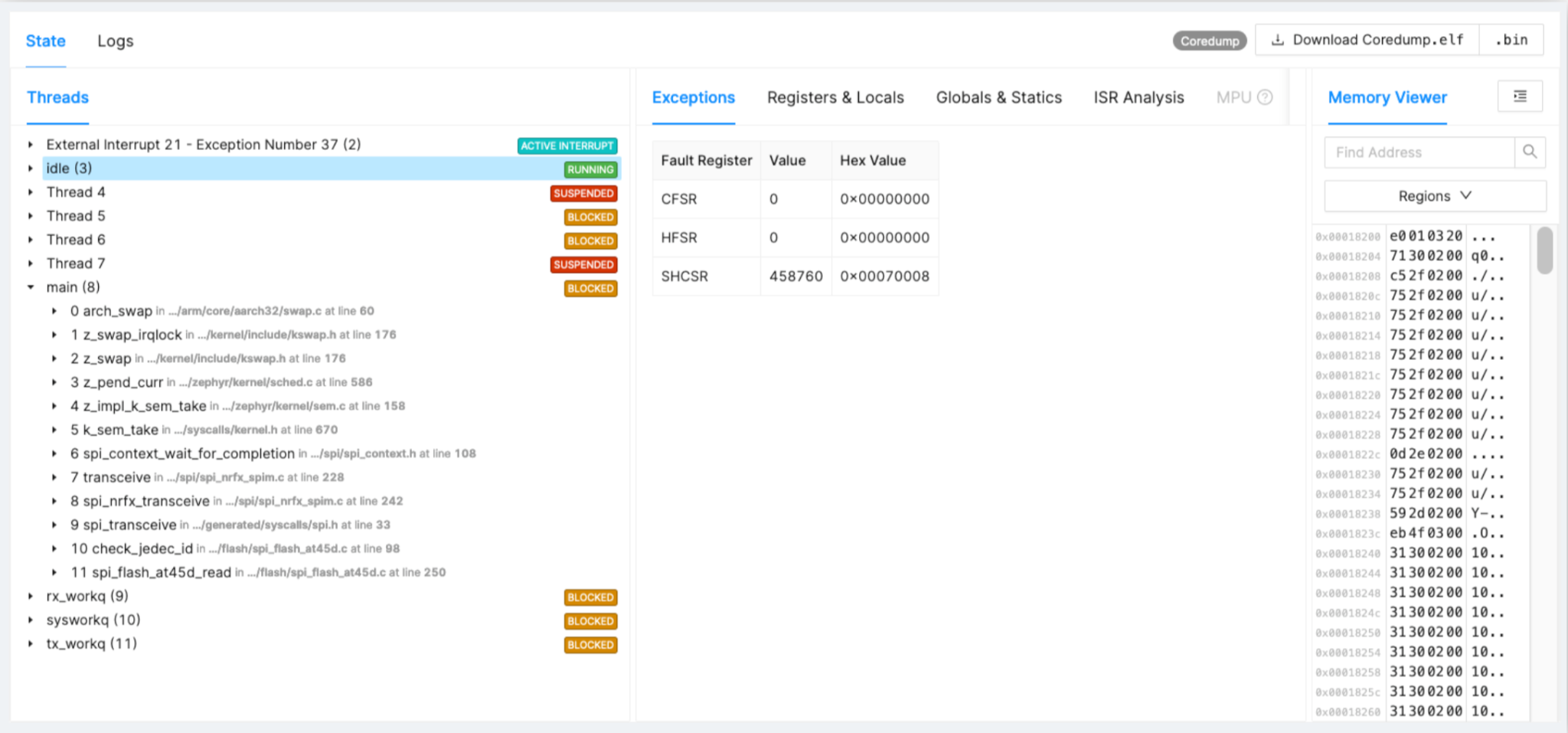Expand the External Interrupt 21 thread
Viewport: 1568px width, 733px height.
pyautogui.click(x=30, y=144)
